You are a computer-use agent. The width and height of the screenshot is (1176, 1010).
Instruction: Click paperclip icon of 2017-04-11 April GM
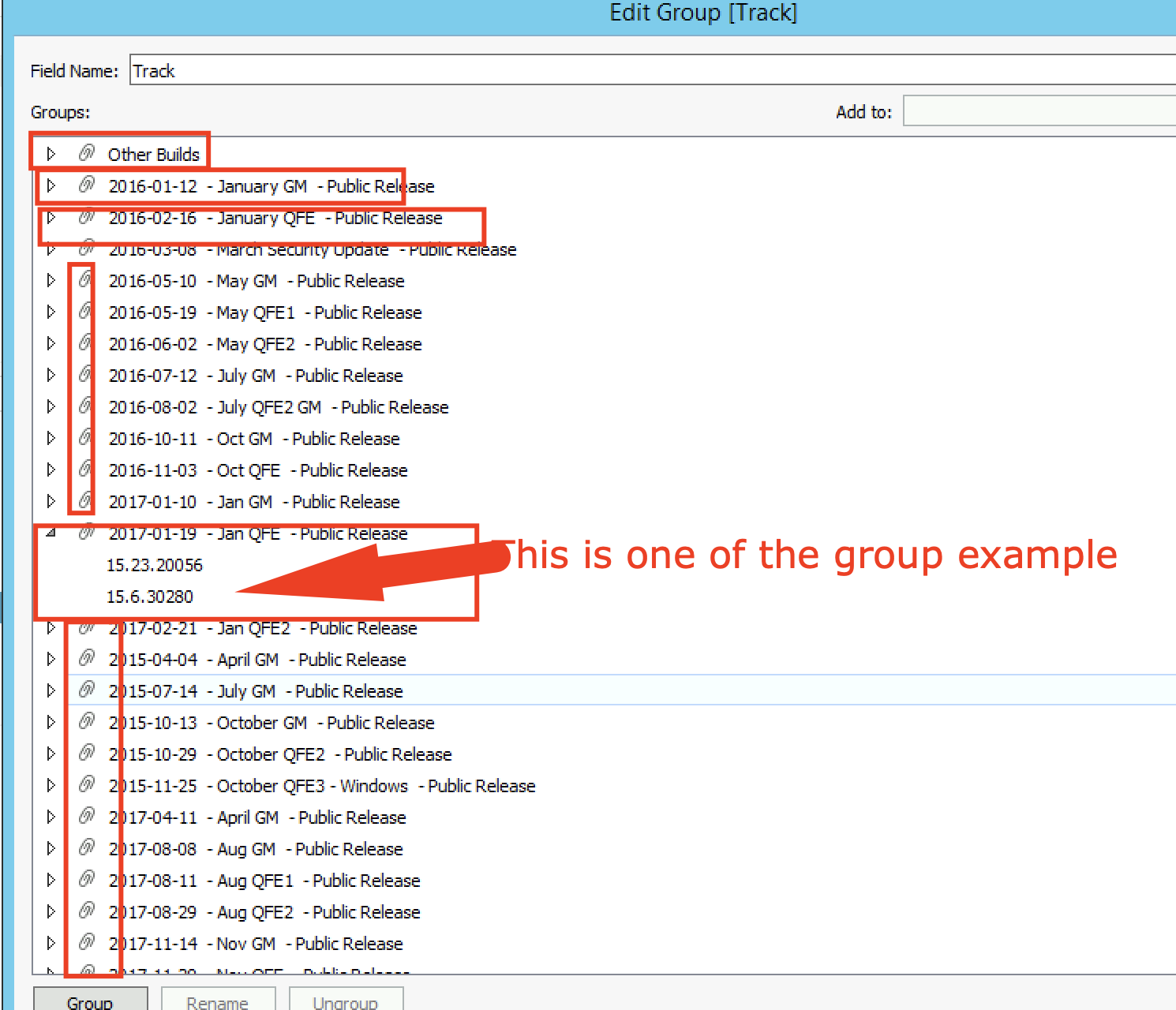[x=87, y=816]
